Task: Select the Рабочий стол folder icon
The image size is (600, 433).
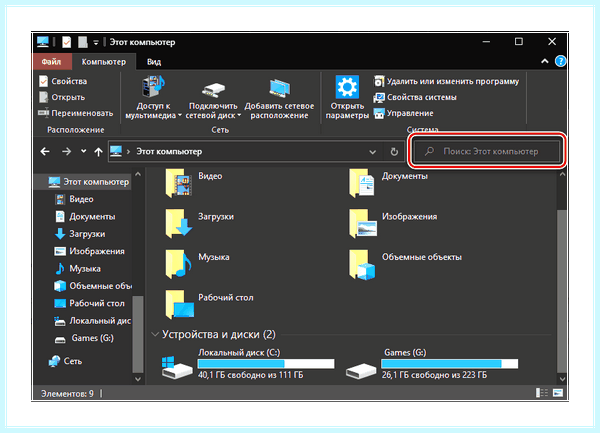Action: point(179,304)
